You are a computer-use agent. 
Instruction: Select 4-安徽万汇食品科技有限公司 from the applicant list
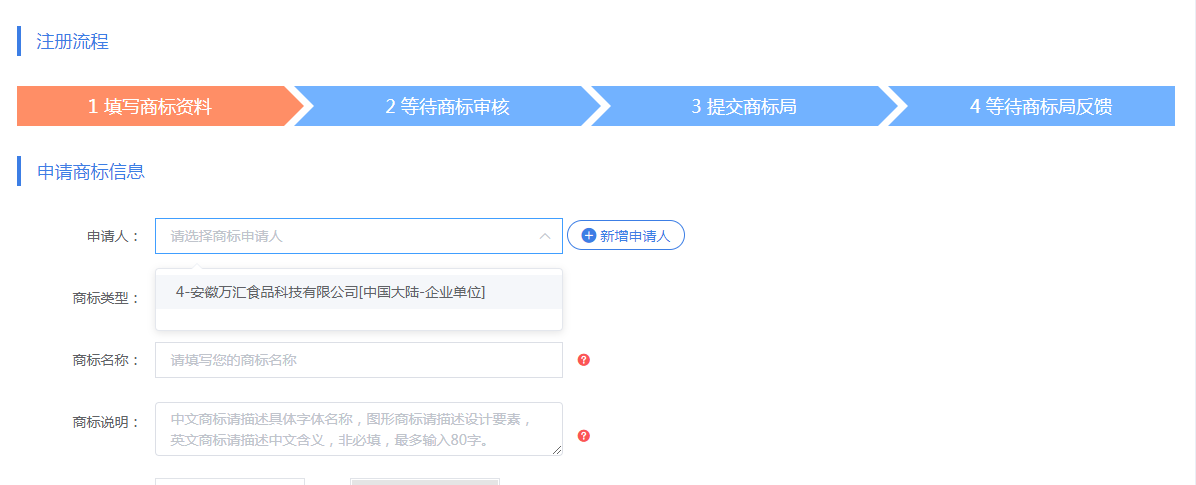tap(330, 292)
